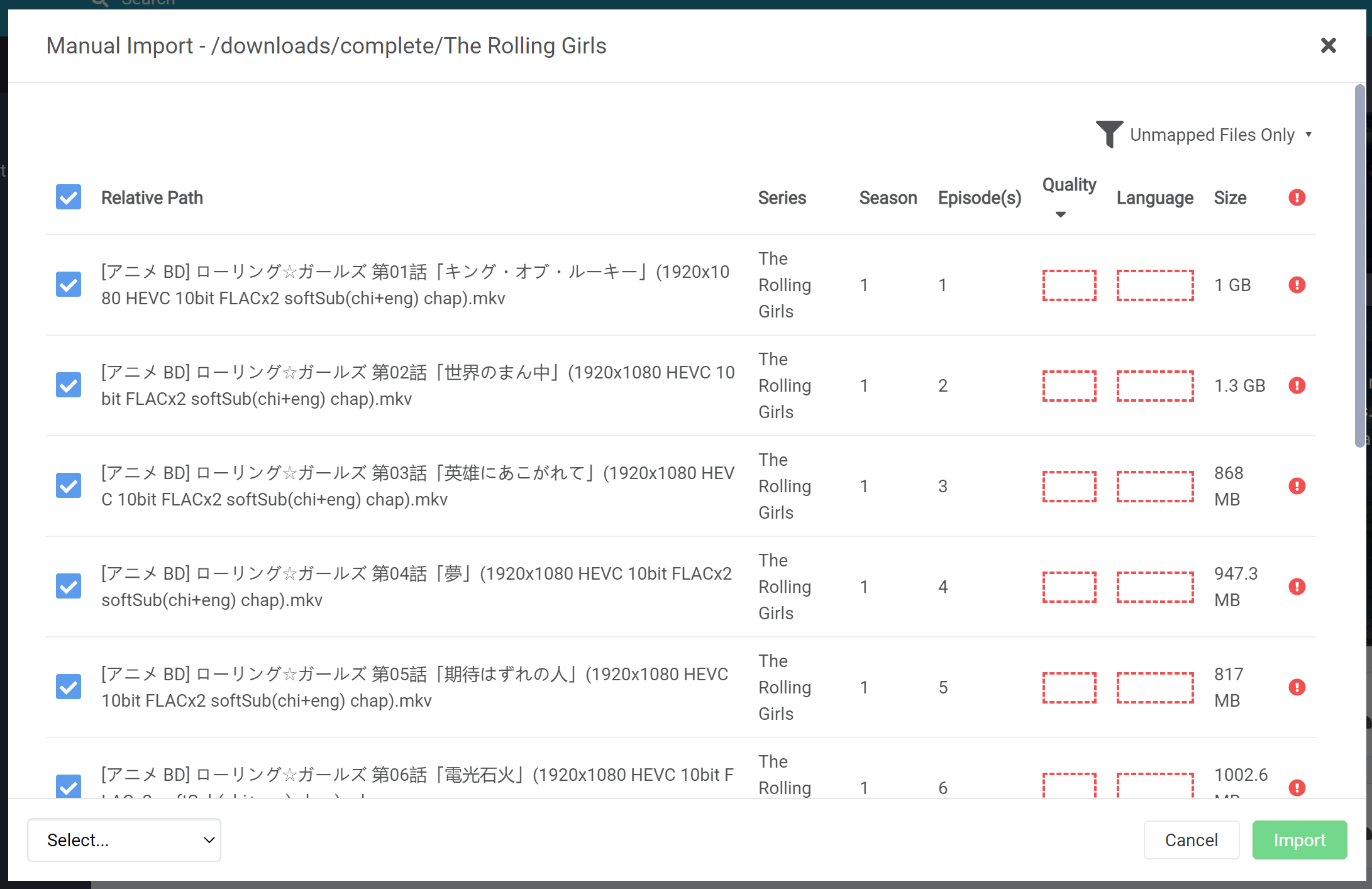Image resolution: width=1372 pixels, height=889 pixels.
Task: Set language for episode 2 file
Action: pyautogui.click(x=1155, y=385)
